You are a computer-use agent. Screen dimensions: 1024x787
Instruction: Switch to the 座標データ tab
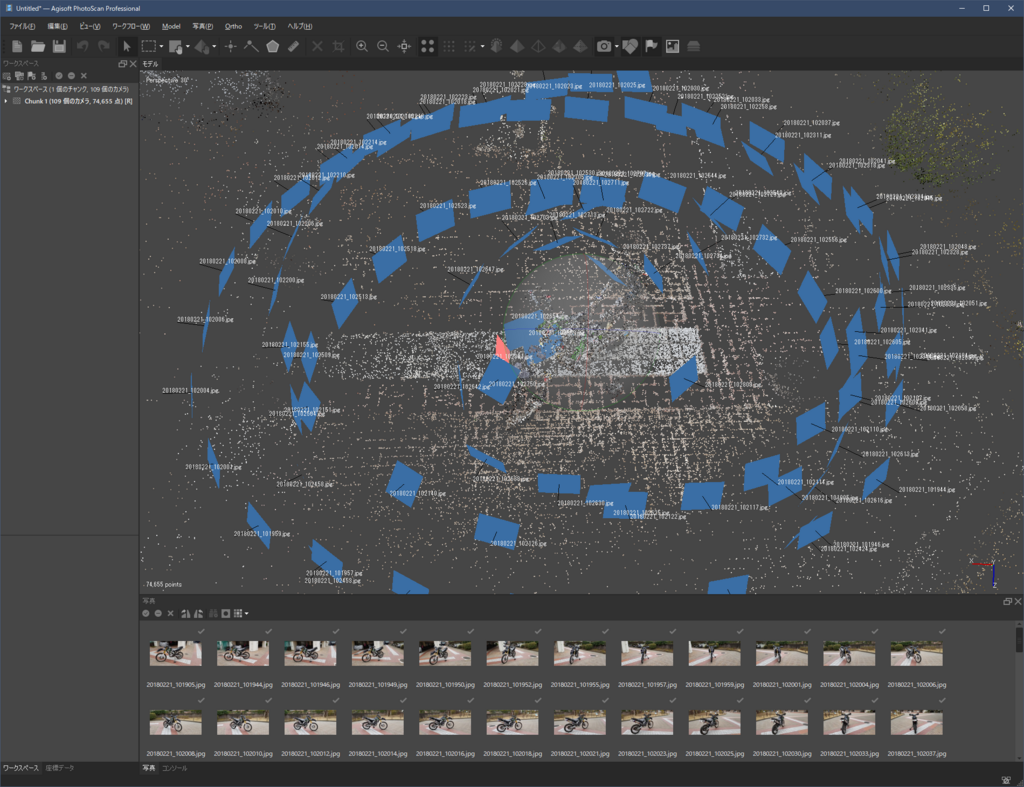pyautogui.click(x=59, y=768)
